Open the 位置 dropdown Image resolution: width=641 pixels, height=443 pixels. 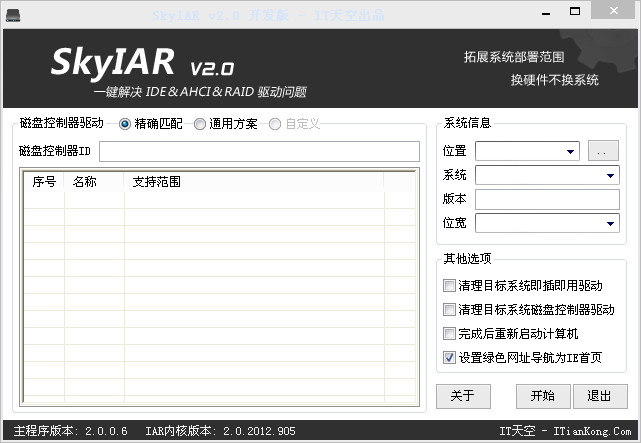[x=527, y=151]
